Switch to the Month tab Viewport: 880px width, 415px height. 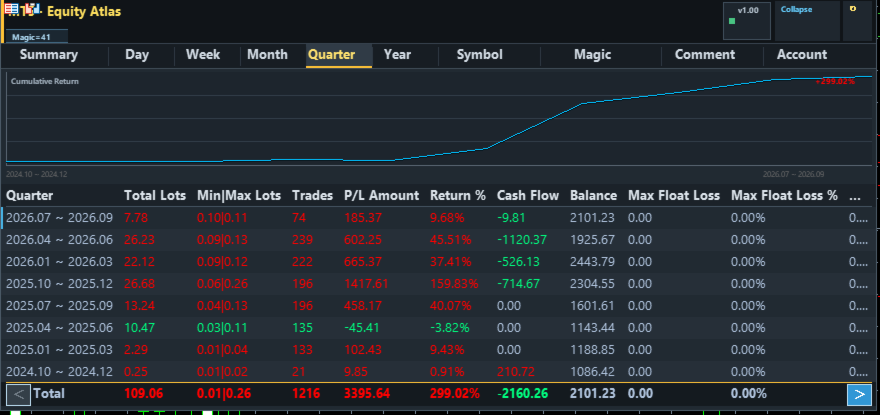click(267, 55)
